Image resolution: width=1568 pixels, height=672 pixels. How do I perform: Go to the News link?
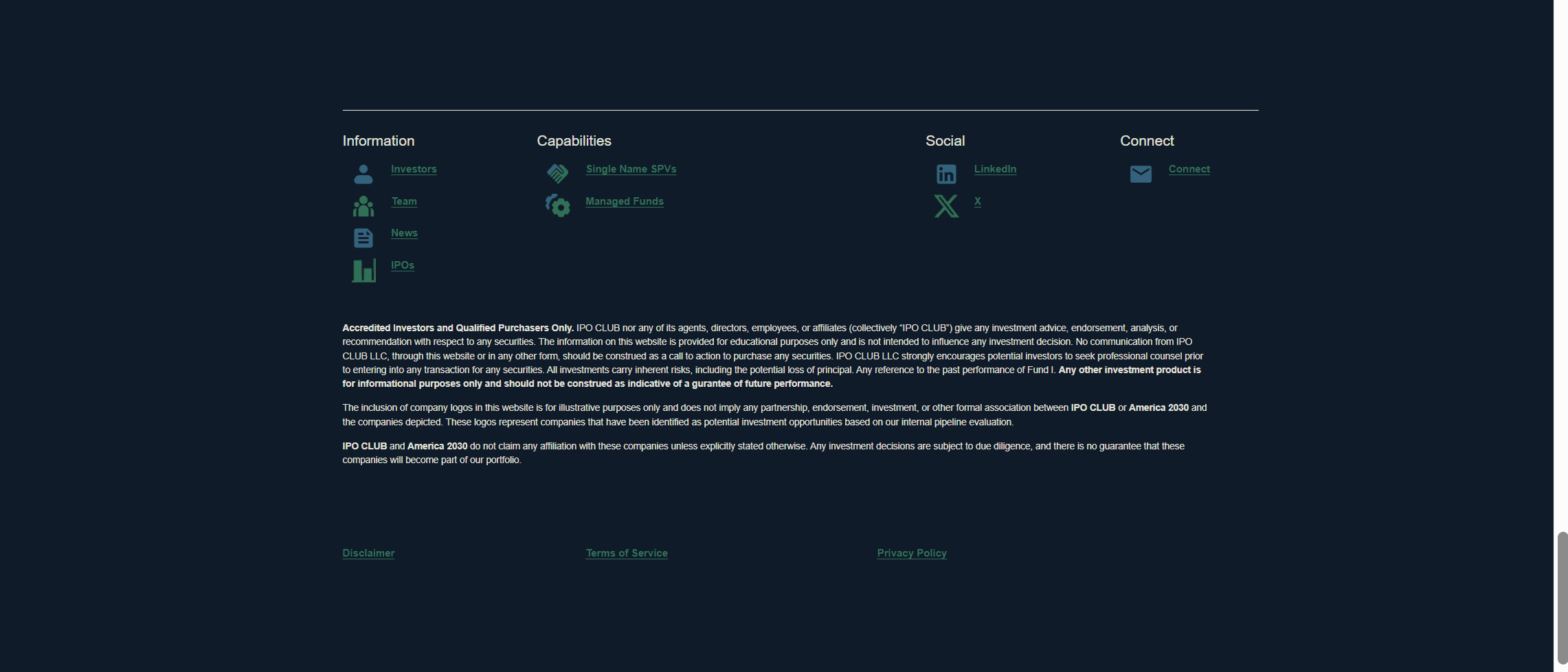click(x=404, y=233)
